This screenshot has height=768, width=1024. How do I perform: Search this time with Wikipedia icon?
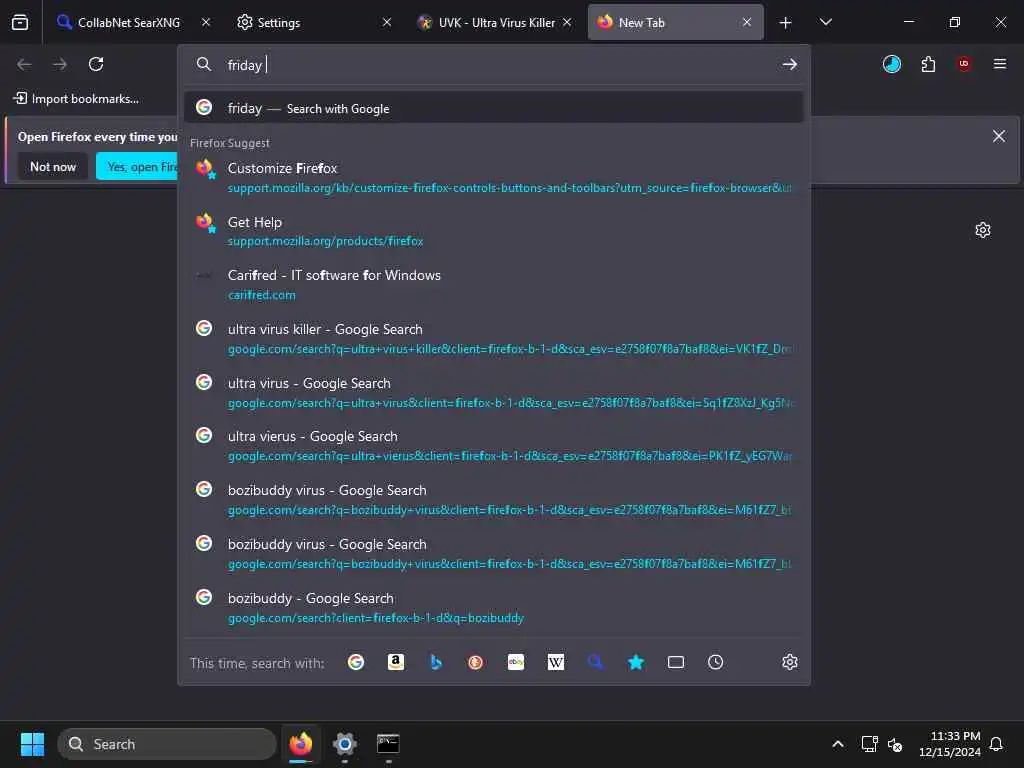pyautogui.click(x=556, y=662)
